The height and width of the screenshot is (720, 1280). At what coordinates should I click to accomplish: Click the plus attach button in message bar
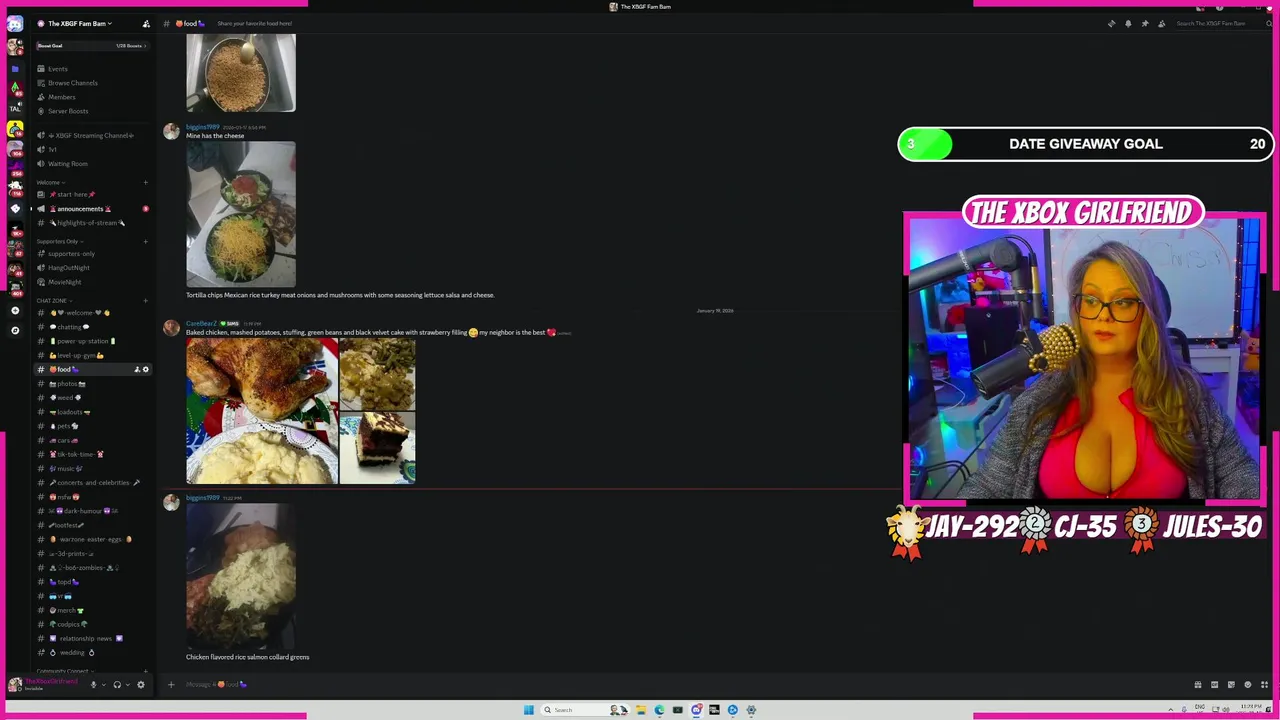[x=171, y=685]
